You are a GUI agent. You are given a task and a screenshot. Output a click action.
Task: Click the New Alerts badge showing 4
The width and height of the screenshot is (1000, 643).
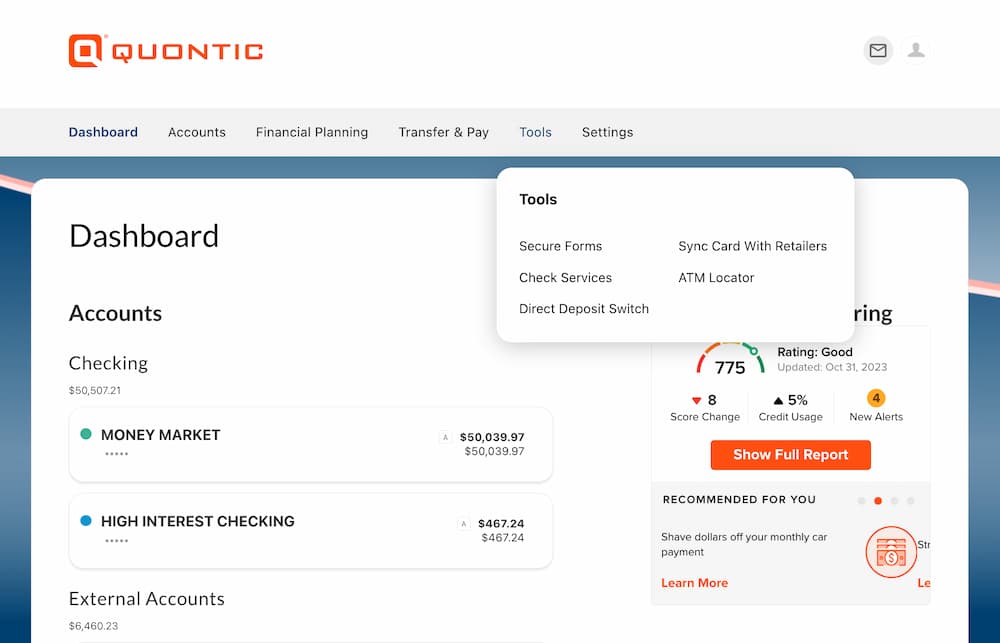pyautogui.click(x=876, y=399)
